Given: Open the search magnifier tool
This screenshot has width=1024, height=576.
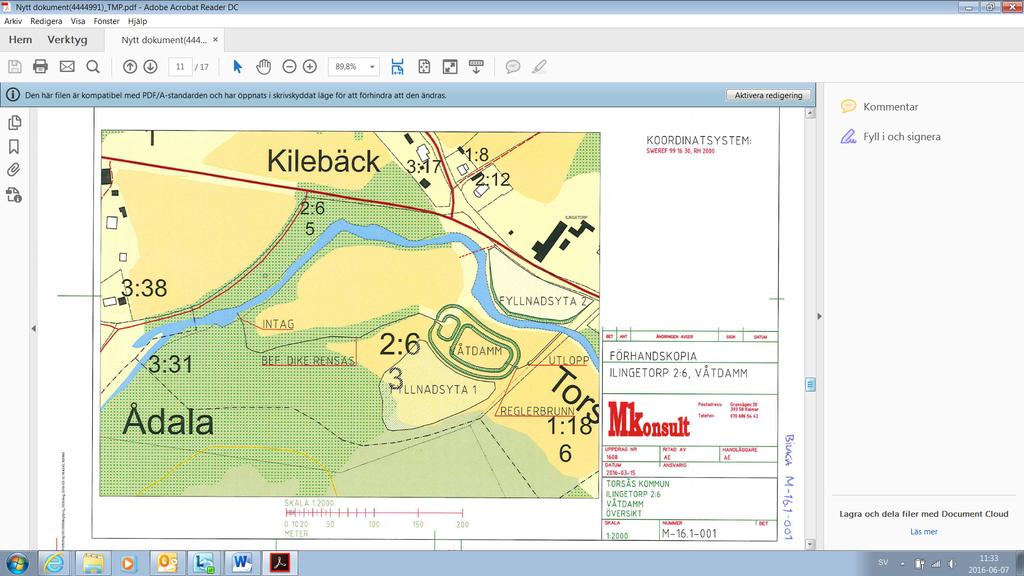Looking at the screenshot, I should pos(93,67).
